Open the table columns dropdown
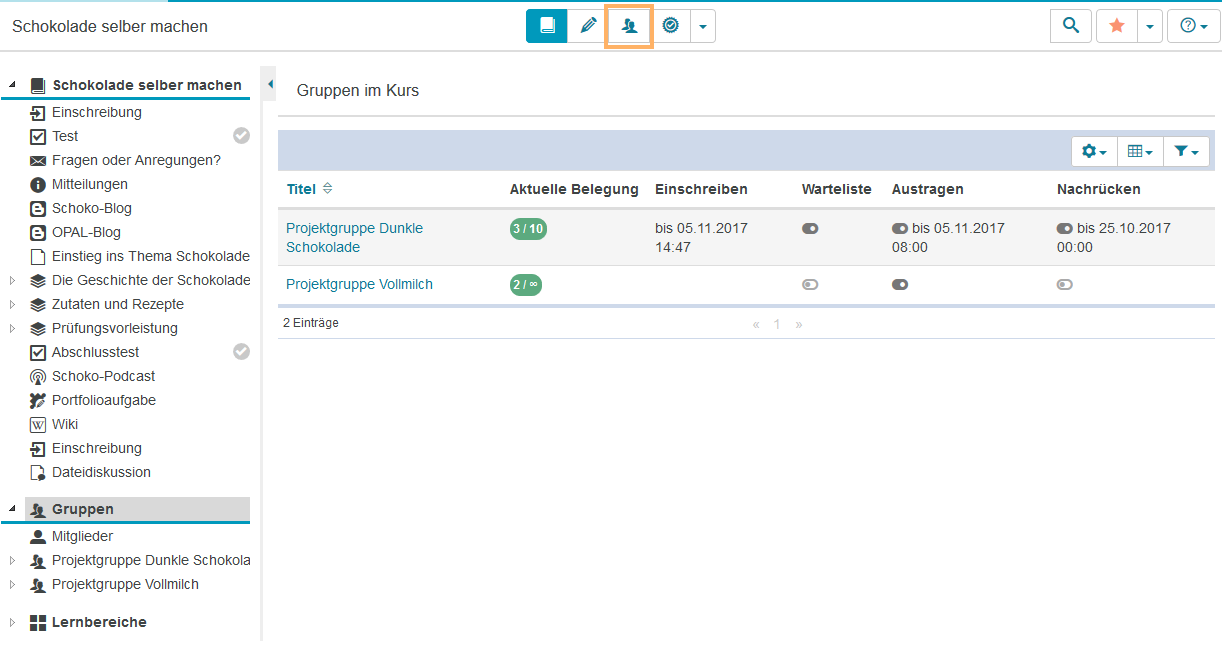1222x655 pixels. click(1139, 151)
